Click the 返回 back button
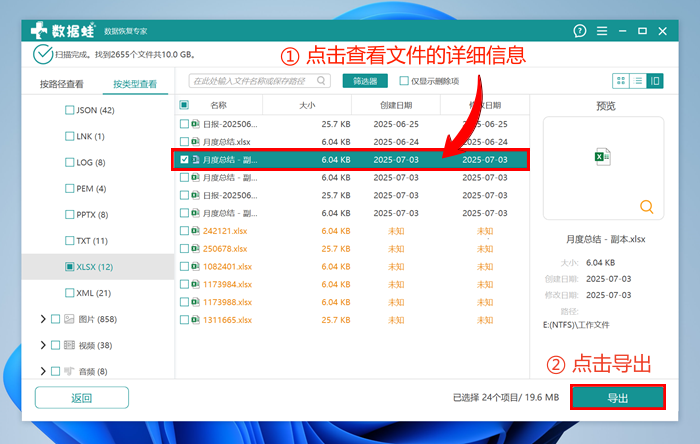 82,398
